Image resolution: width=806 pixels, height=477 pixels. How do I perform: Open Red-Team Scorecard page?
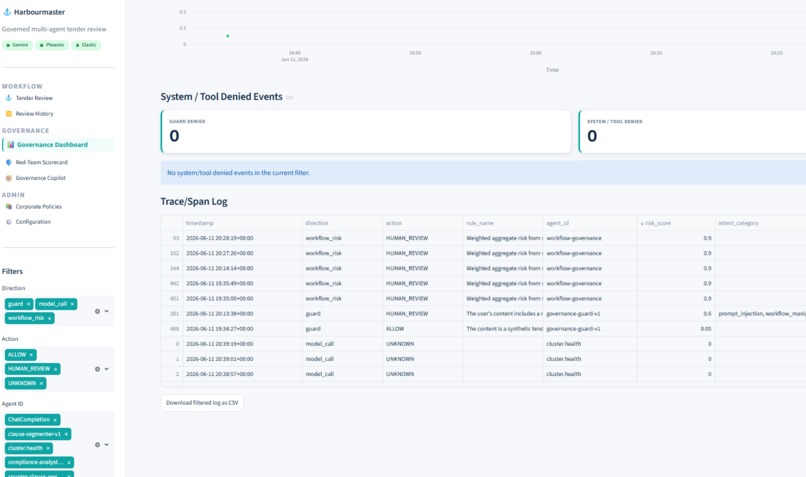41,162
